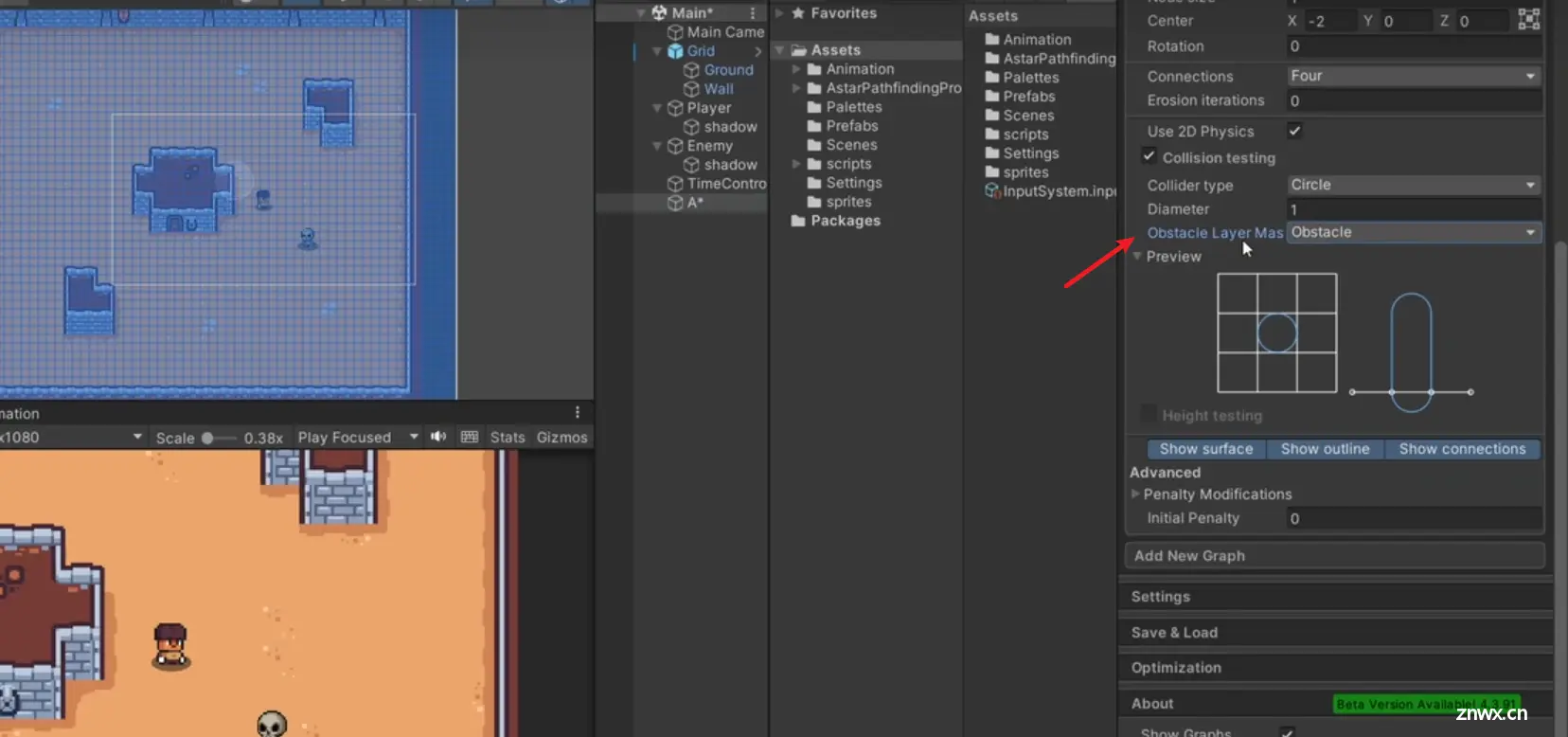Image resolution: width=1568 pixels, height=737 pixels.
Task: Collapse the Enemy hierarchy node
Action: coord(657,146)
